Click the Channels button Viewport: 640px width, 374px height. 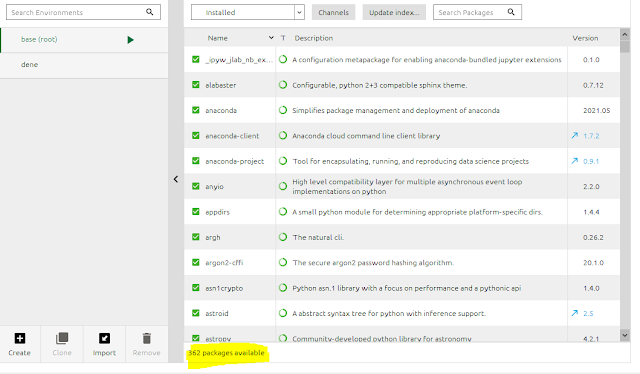tap(333, 12)
